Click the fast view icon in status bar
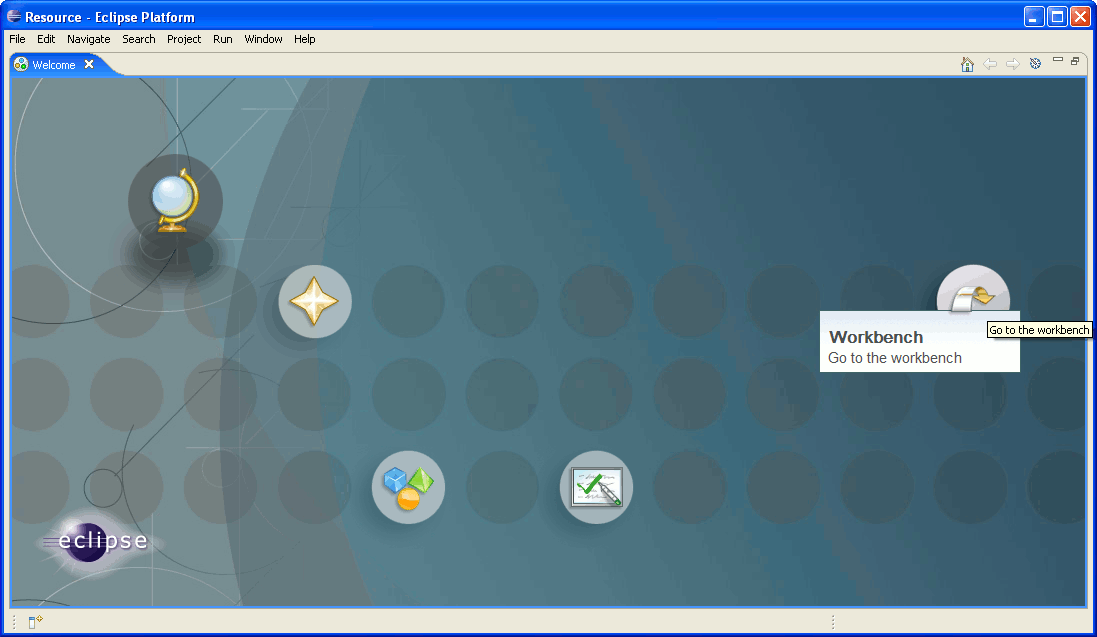The width and height of the screenshot is (1097, 637). 35,622
